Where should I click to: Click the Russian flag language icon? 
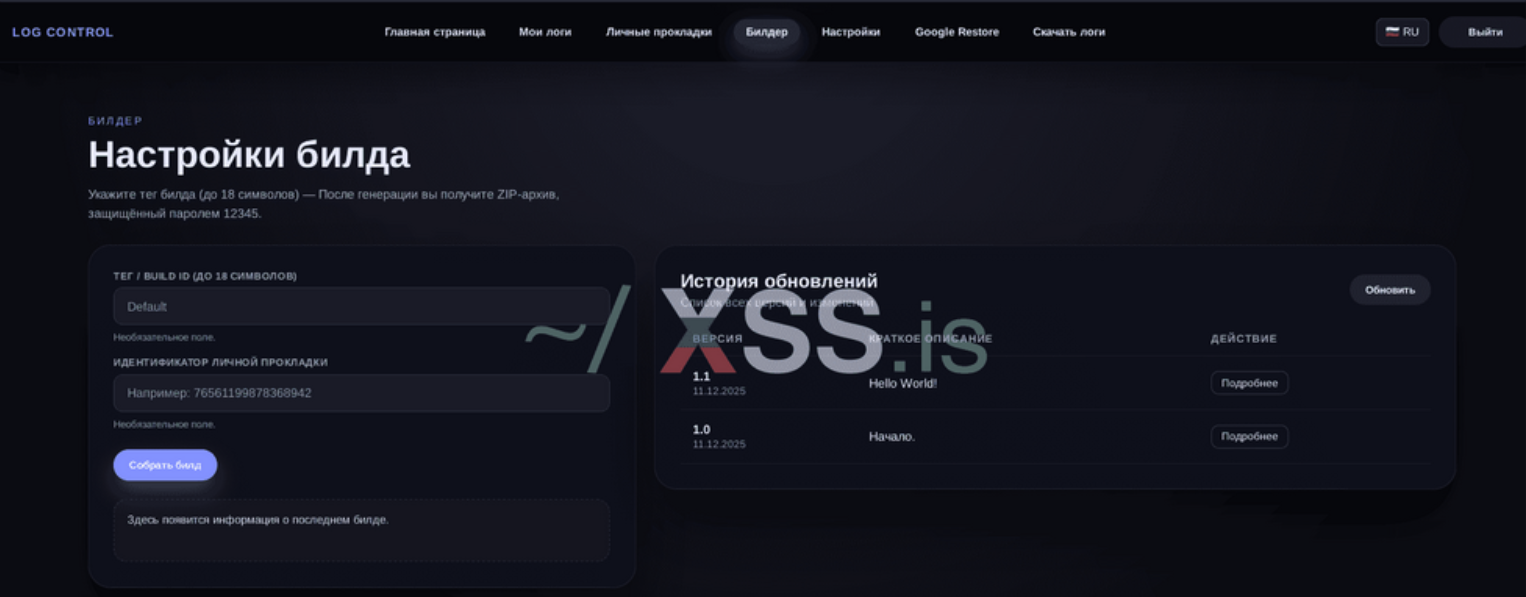click(x=1391, y=32)
